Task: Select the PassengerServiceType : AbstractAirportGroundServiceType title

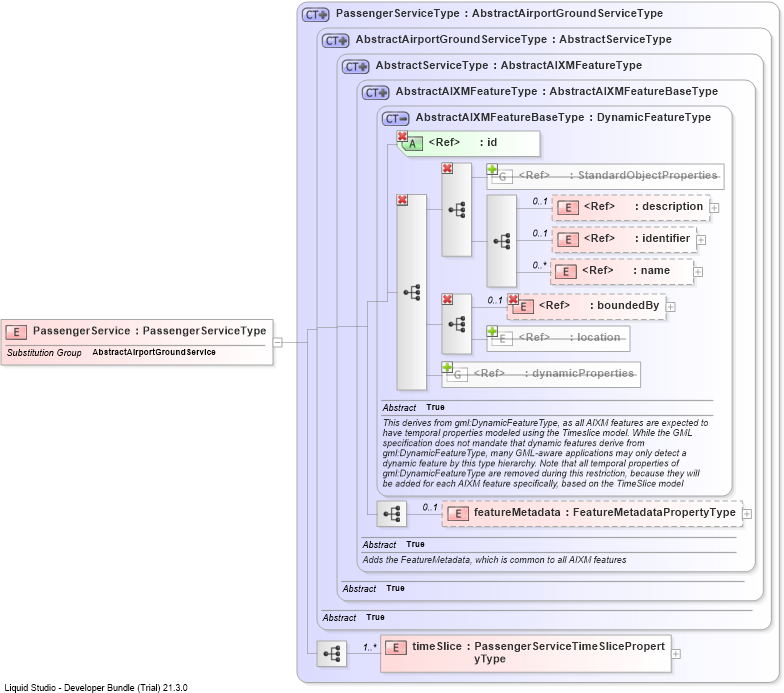Action: pyautogui.click(x=500, y=13)
